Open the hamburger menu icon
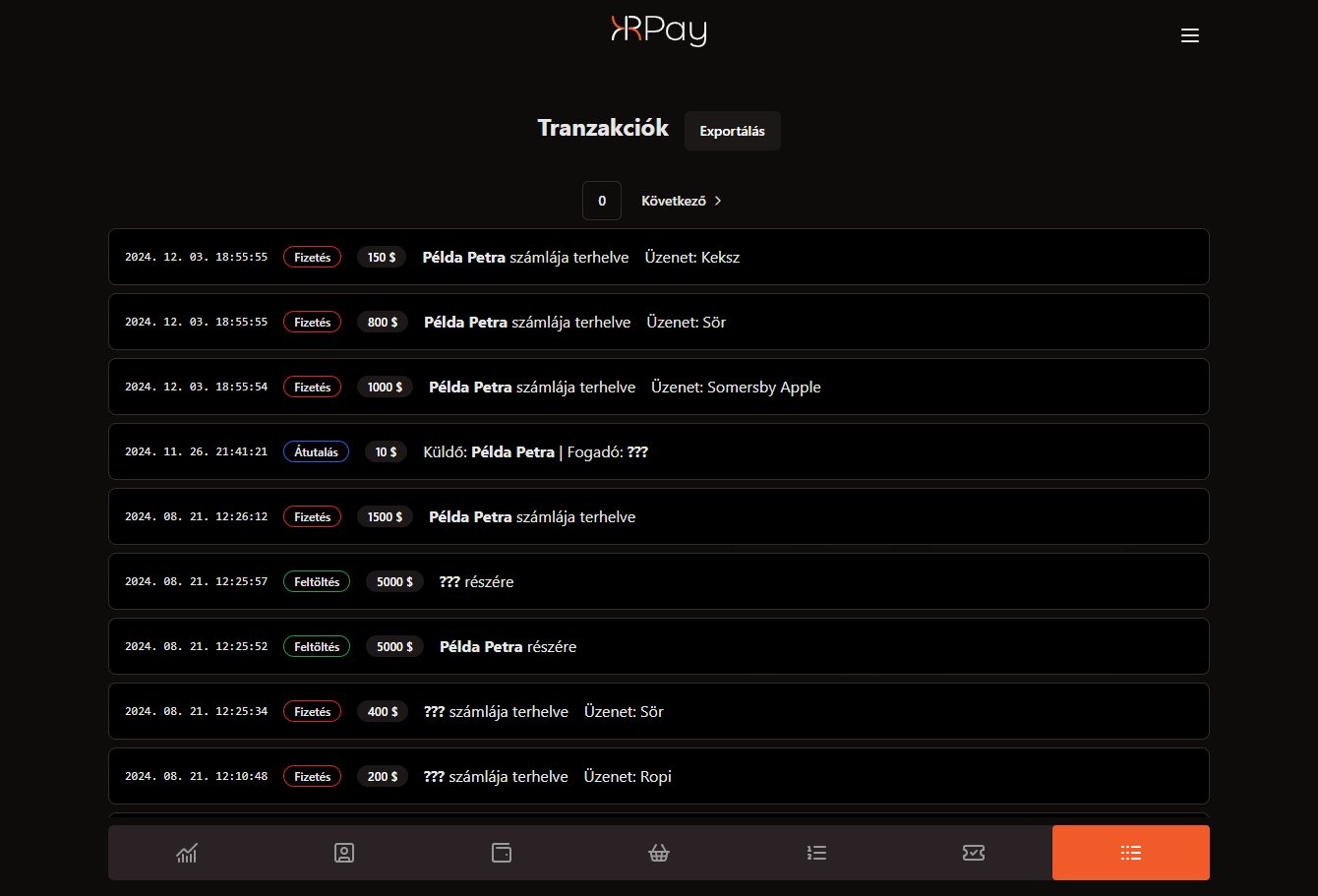1318x896 pixels. [1190, 35]
